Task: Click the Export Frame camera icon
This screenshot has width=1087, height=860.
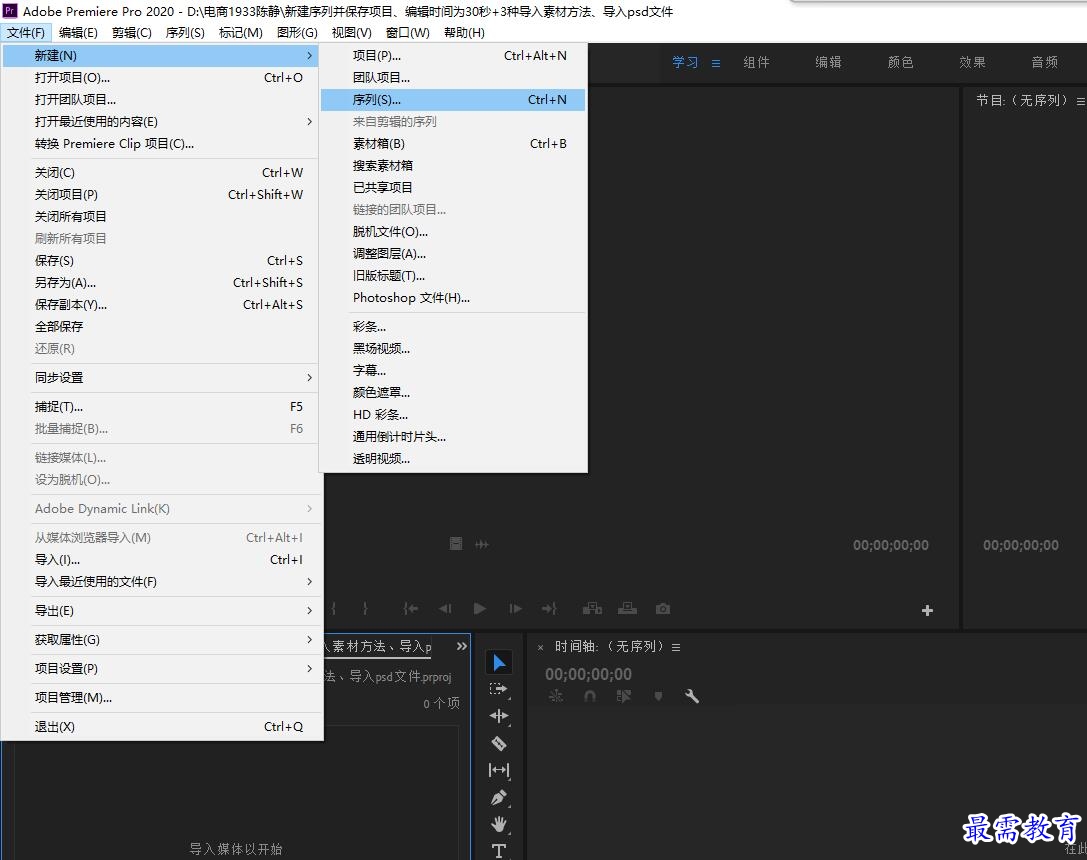Action: click(663, 608)
